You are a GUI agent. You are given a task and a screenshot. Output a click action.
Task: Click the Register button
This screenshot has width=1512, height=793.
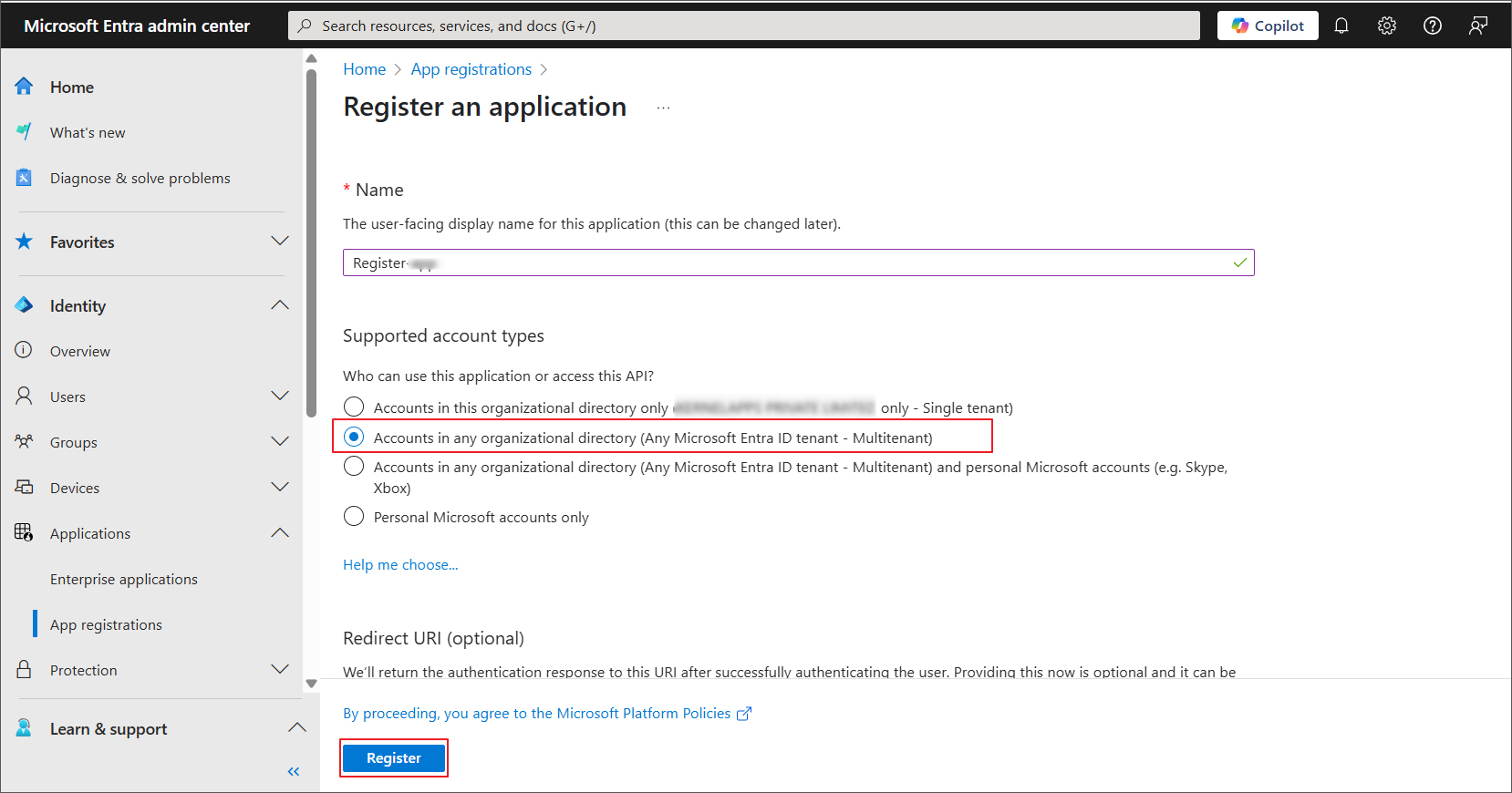pos(394,757)
